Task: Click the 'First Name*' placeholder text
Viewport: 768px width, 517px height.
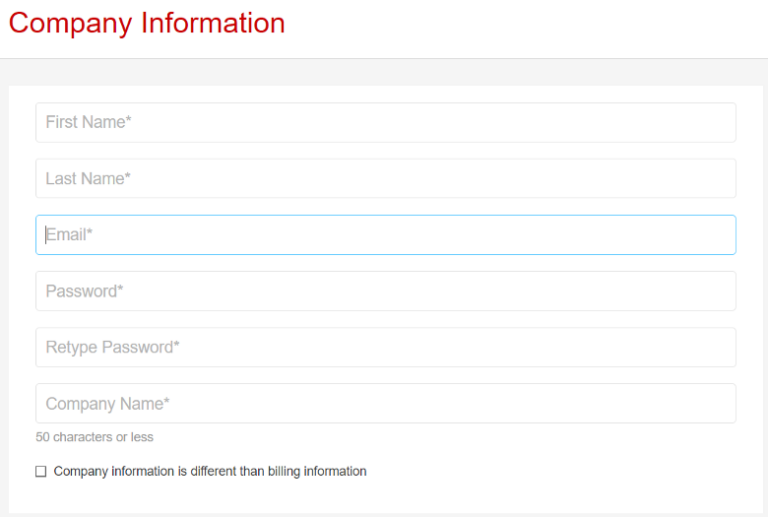Action: point(89,122)
